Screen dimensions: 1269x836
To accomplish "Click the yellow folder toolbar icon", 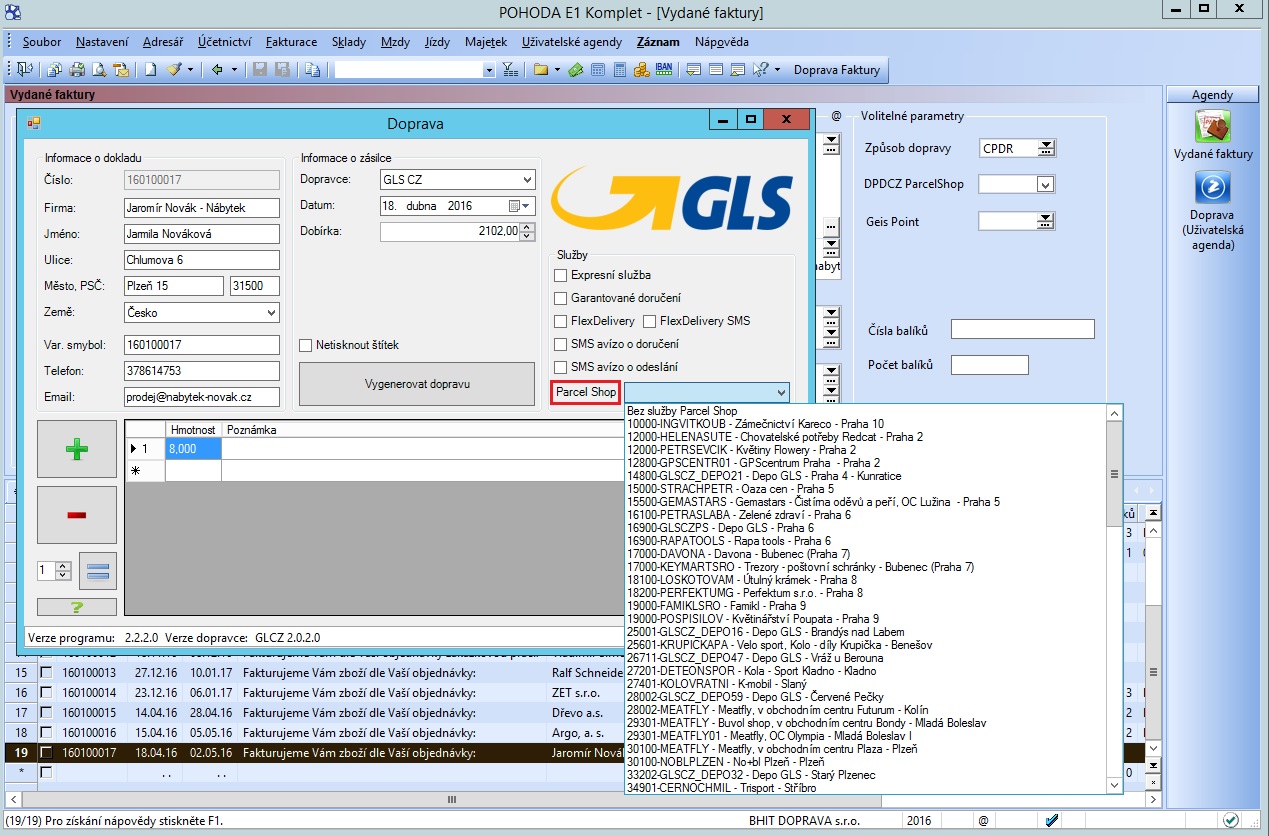I will click(x=541, y=70).
